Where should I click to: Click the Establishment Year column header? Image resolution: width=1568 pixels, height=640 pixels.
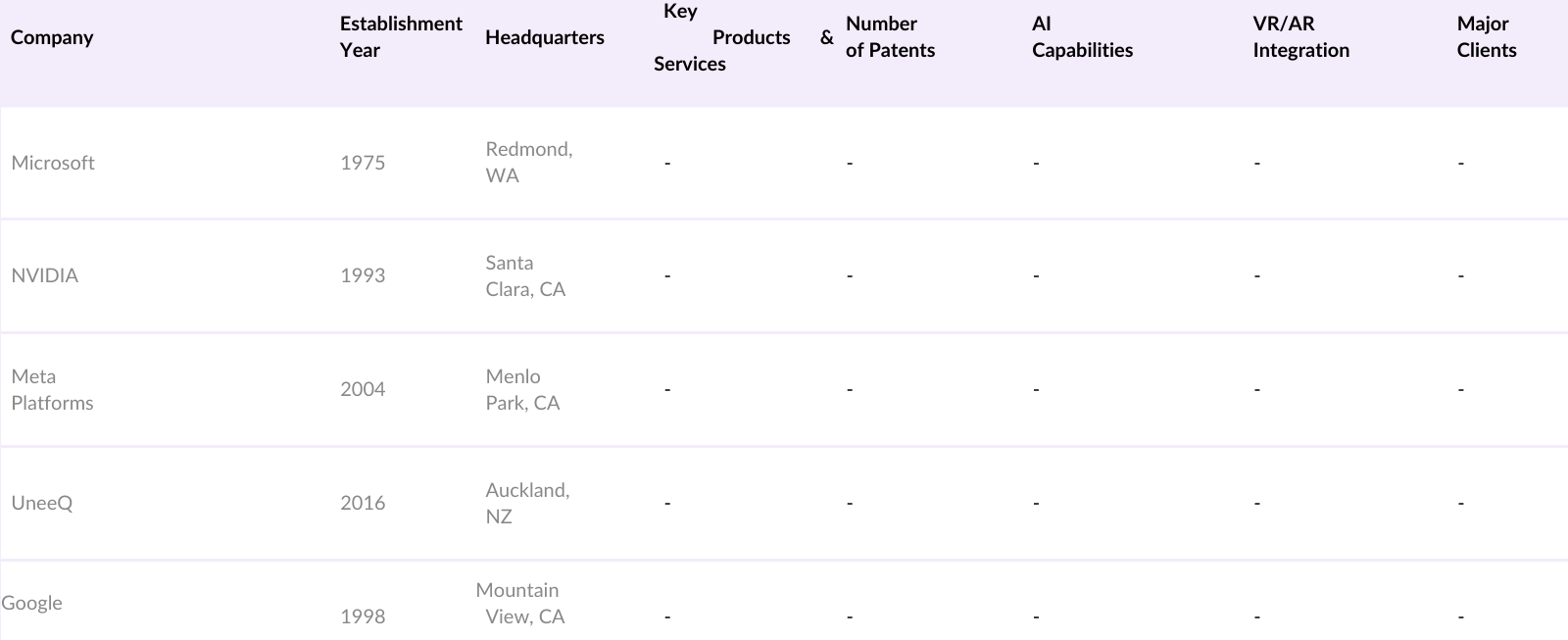(400, 37)
